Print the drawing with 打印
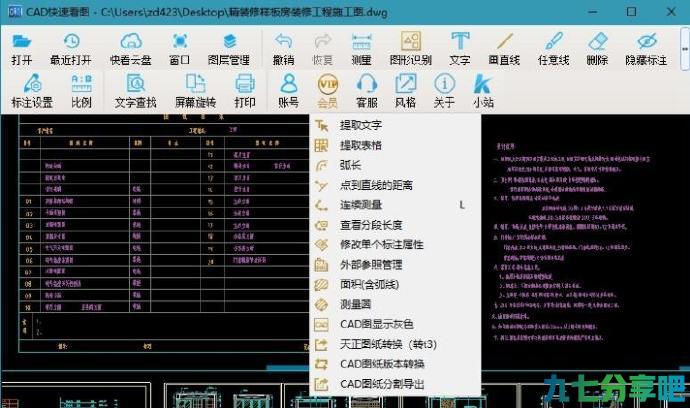 coord(245,91)
